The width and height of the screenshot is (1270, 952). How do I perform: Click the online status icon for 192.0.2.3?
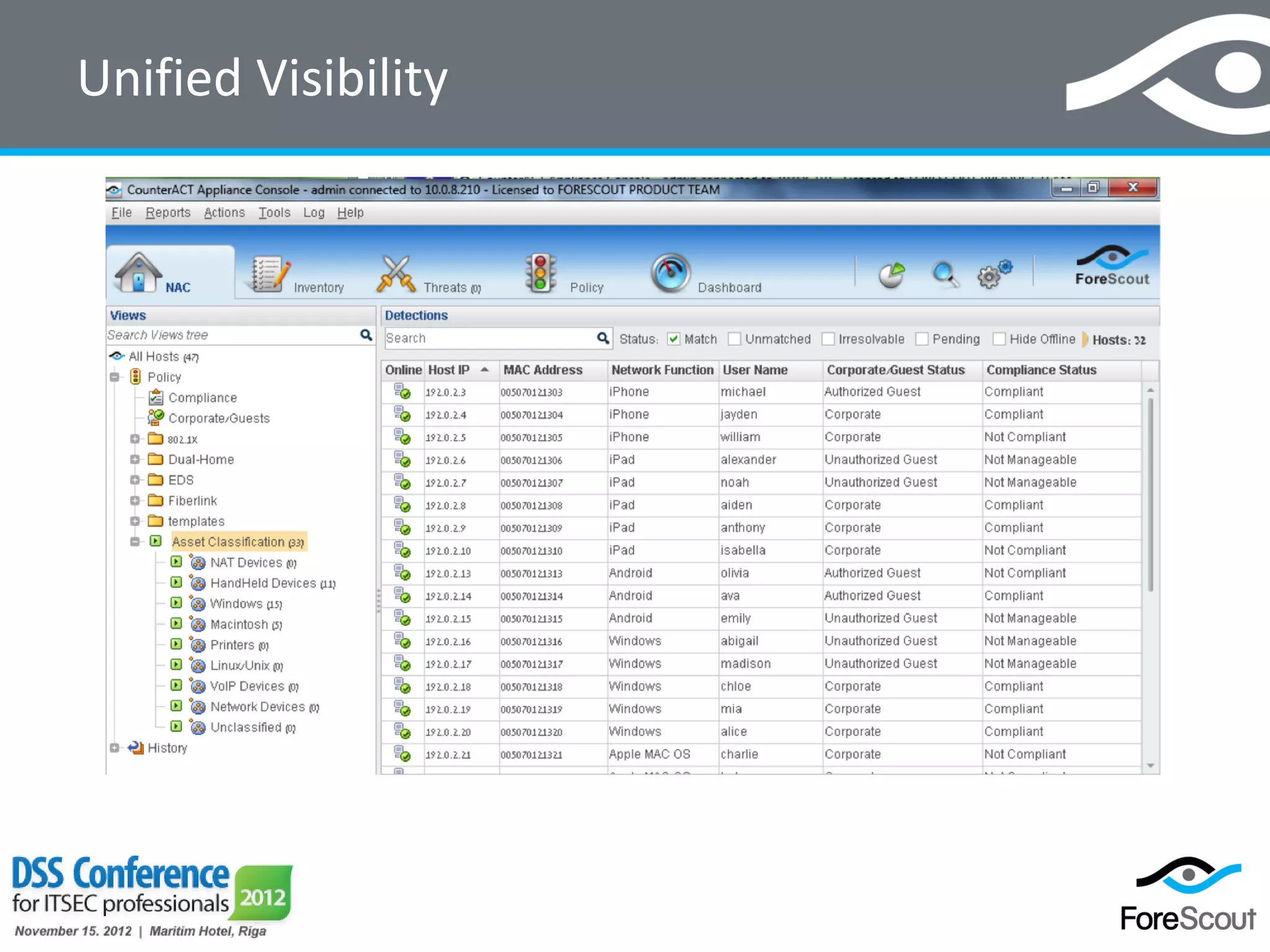tap(402, 392)
